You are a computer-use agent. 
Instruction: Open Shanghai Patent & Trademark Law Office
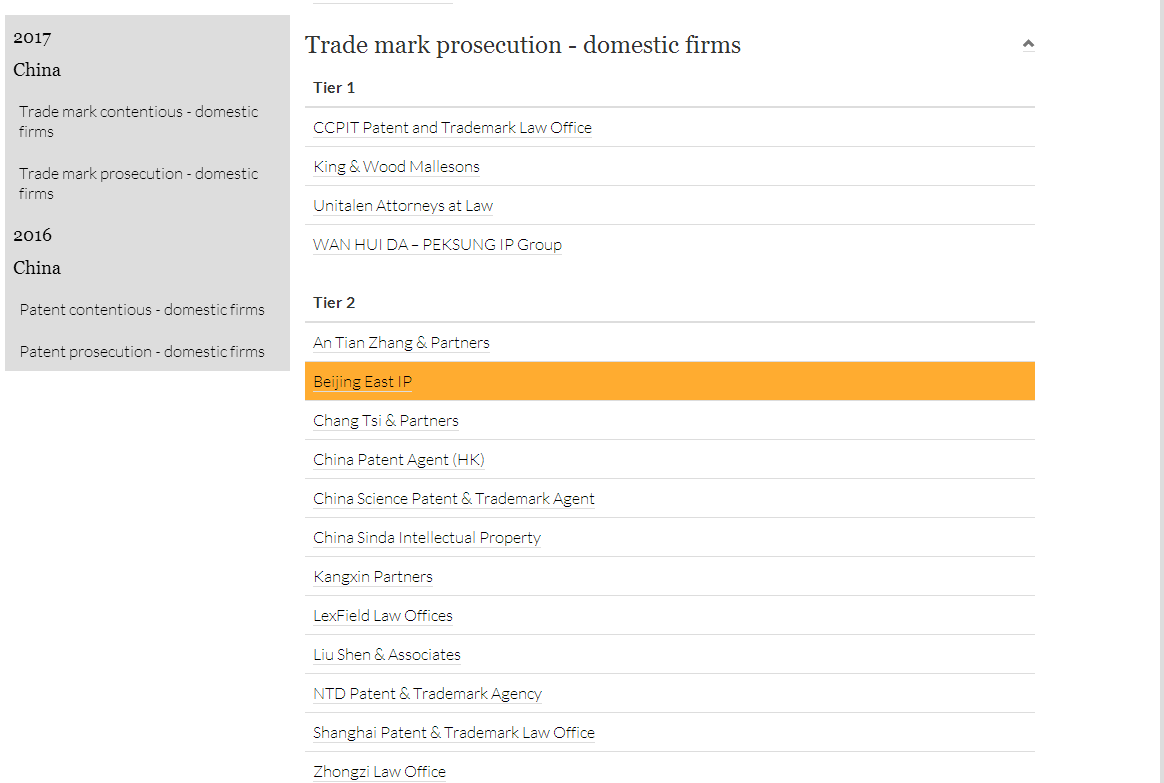click(454, 733)
